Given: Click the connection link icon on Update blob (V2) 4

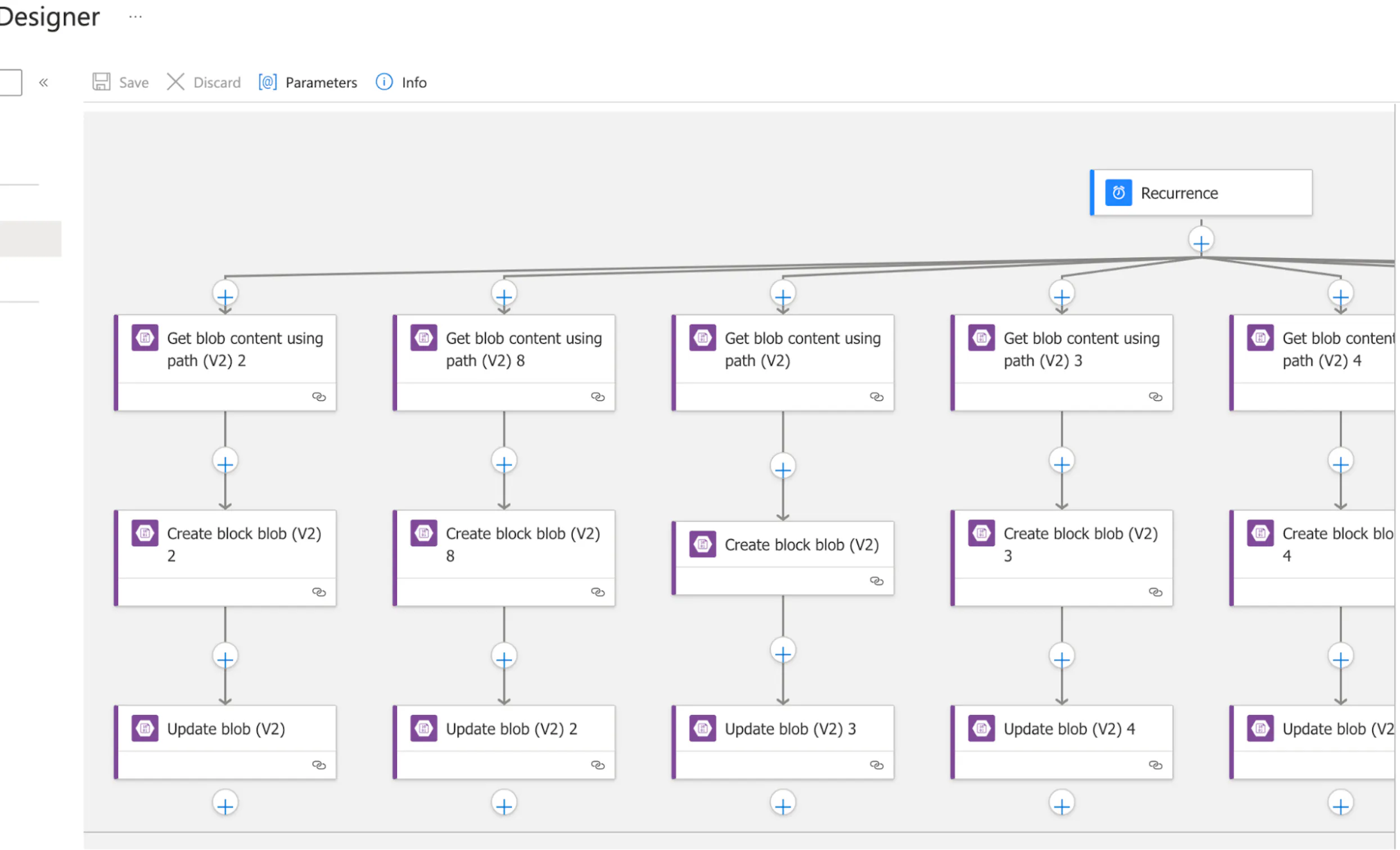Looking at the screenshot, I should point(1155,764).
